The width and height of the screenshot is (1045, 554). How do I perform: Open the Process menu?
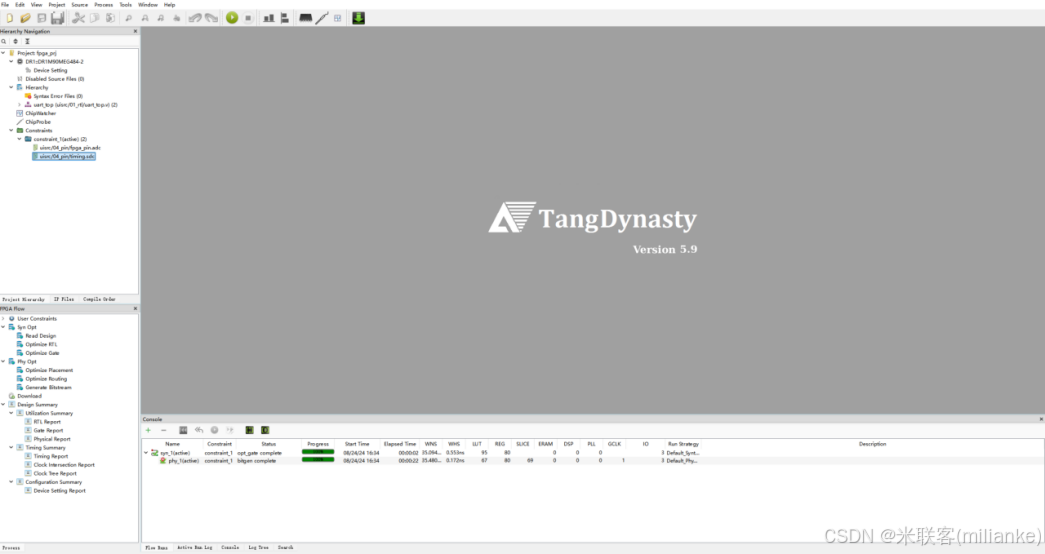coord(103,5)
